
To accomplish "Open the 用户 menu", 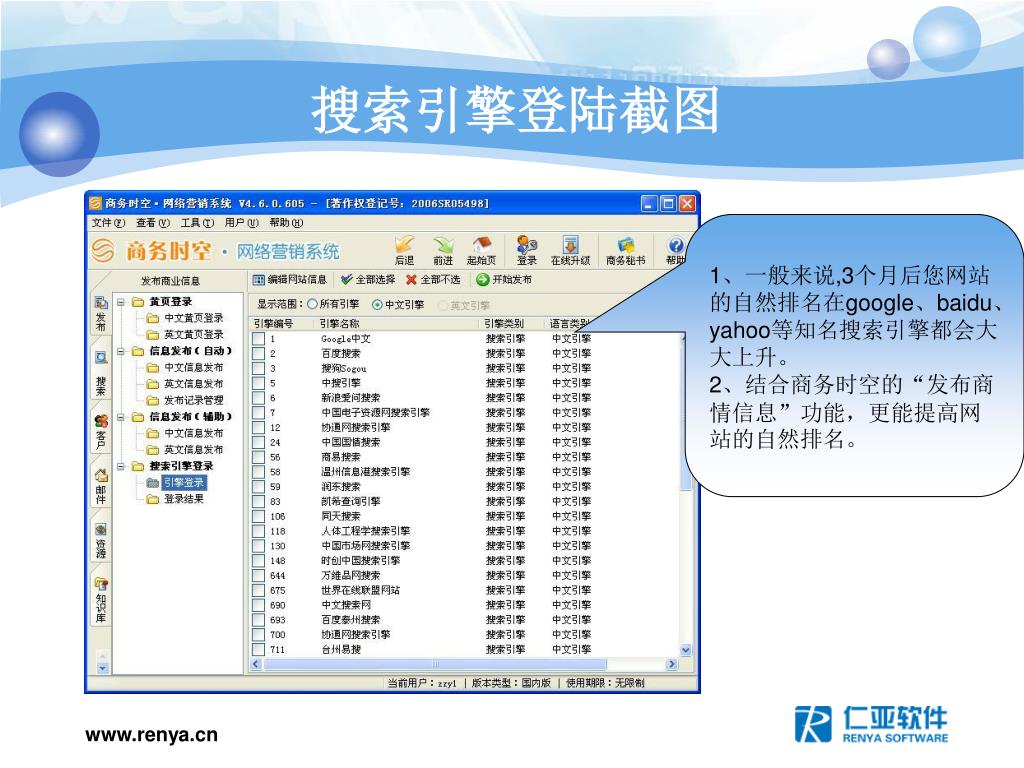I will 242,223.
